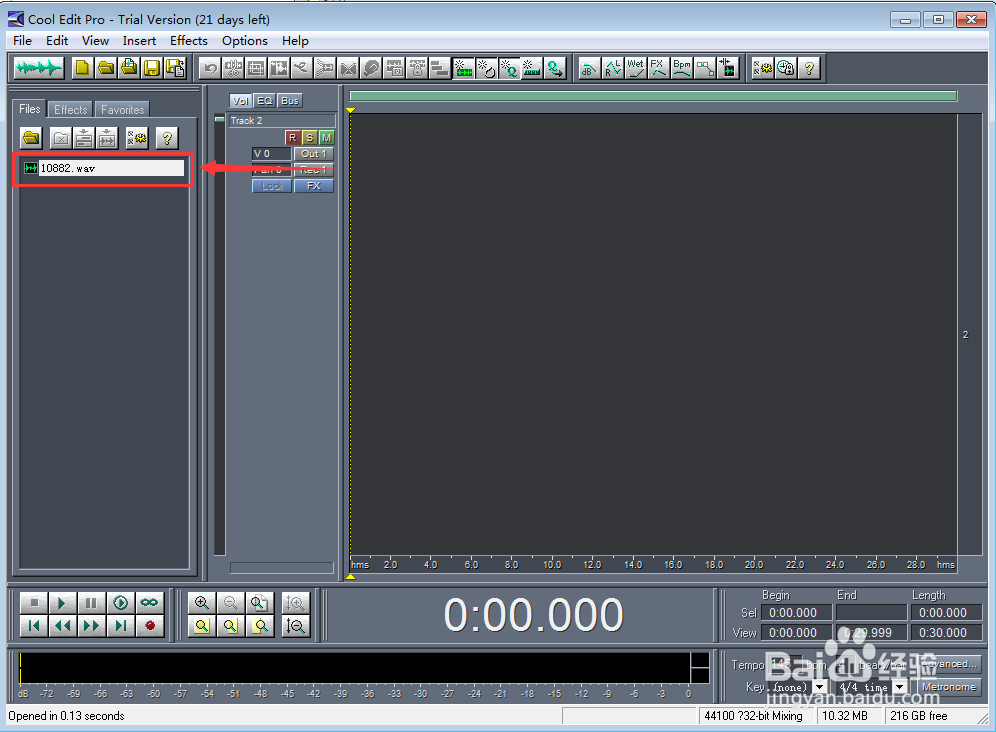This screenshot has height=732, width=996.
Task: Switch to the Favorites tab
Action: 123,110
